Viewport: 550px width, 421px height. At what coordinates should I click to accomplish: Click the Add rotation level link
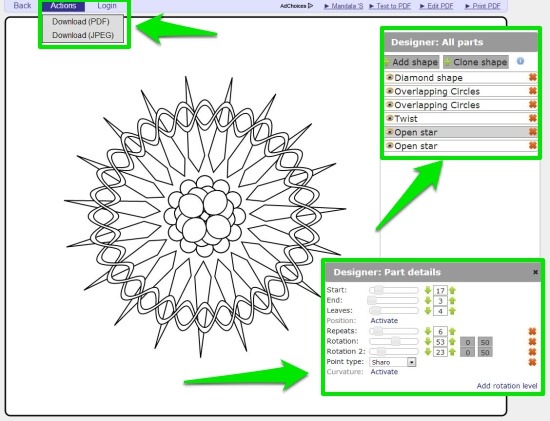pos(507,386)
